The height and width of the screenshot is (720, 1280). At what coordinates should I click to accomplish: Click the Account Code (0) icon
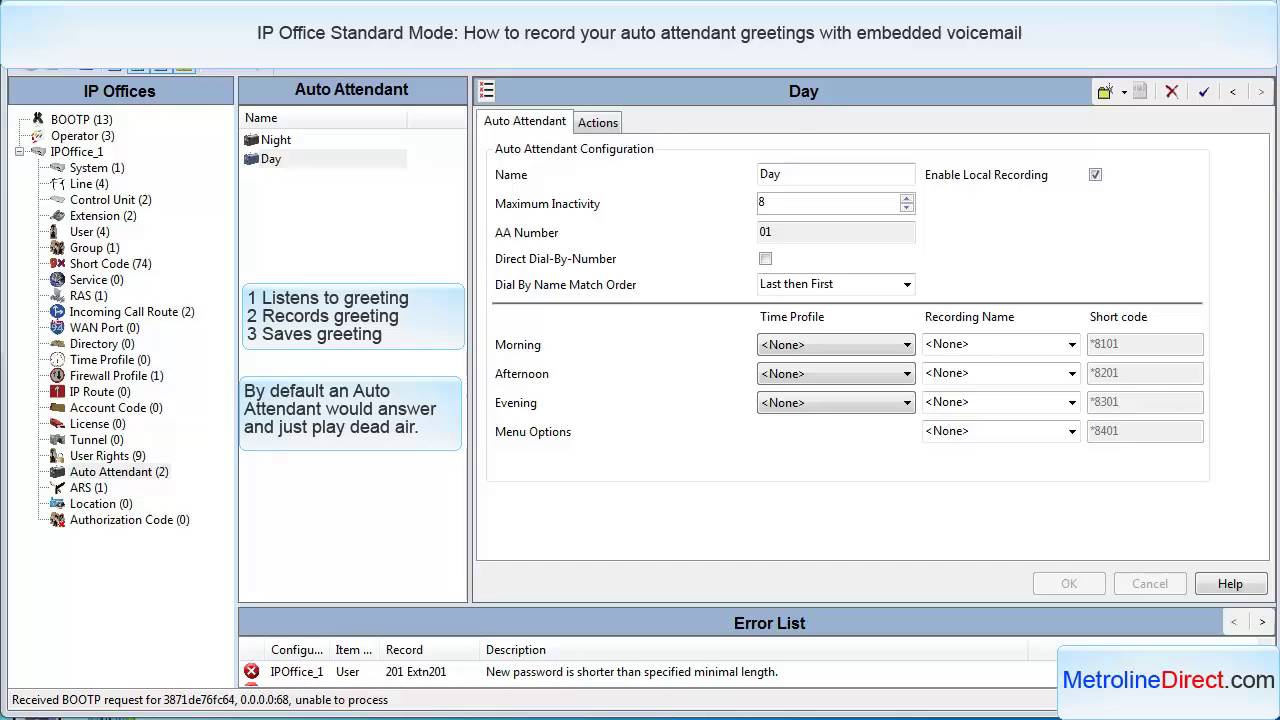(x=58, y=408)
